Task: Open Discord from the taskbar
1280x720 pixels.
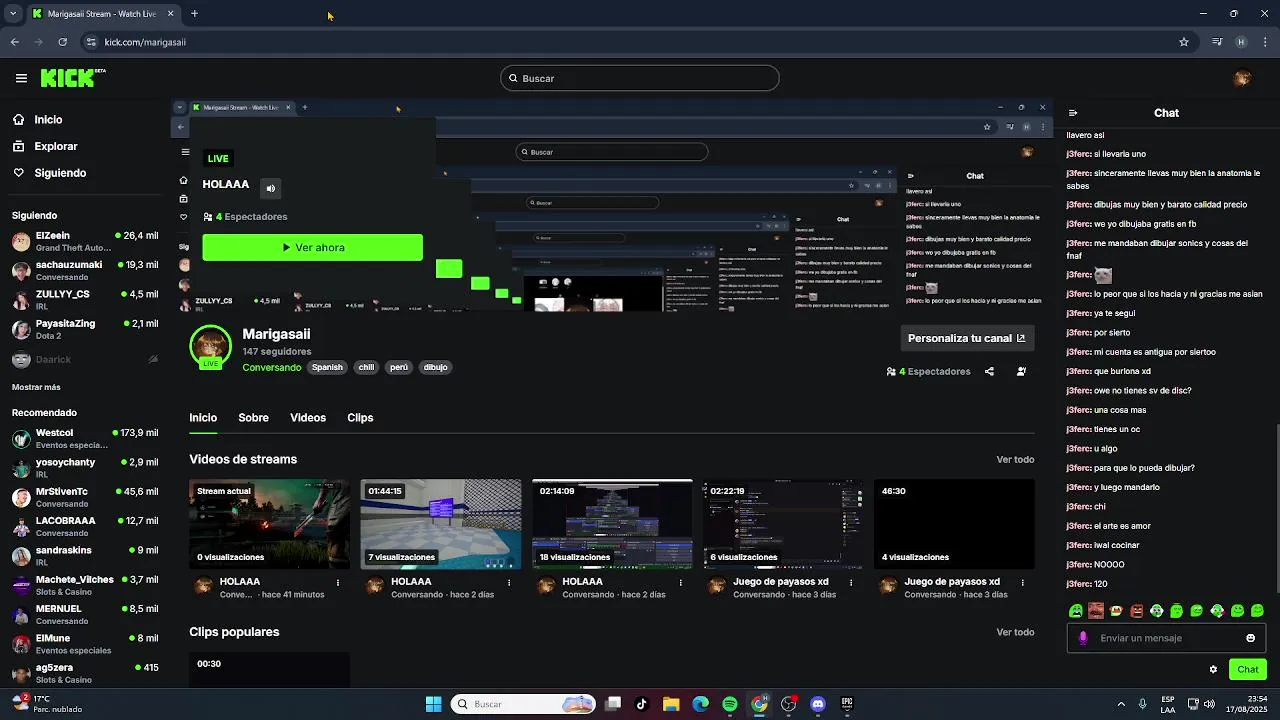Action: (818, 704)
